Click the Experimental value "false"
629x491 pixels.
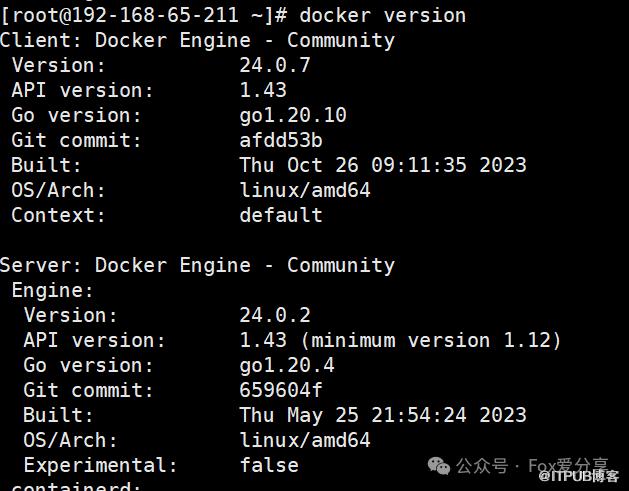point(269,465)
